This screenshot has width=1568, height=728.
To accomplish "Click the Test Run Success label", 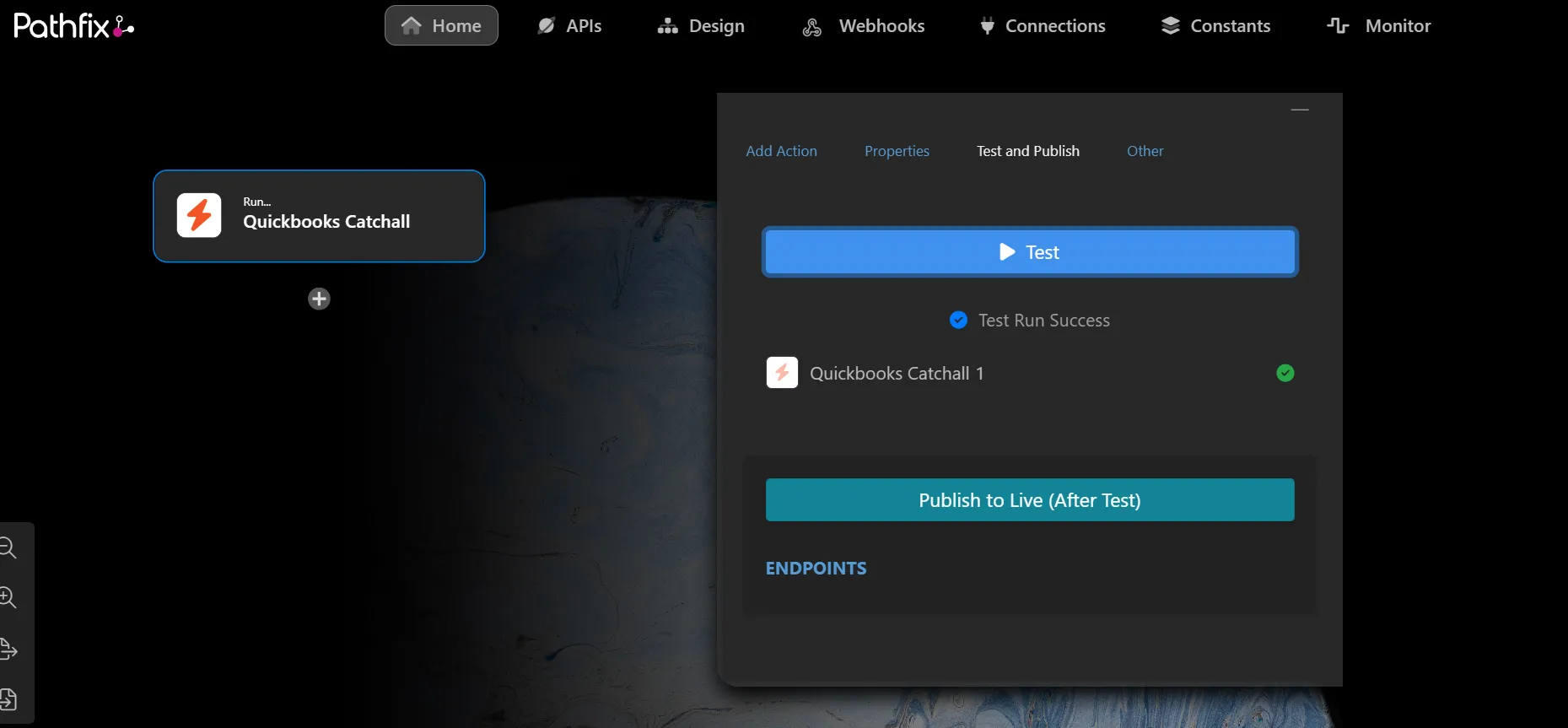I will click(1044, 321).
